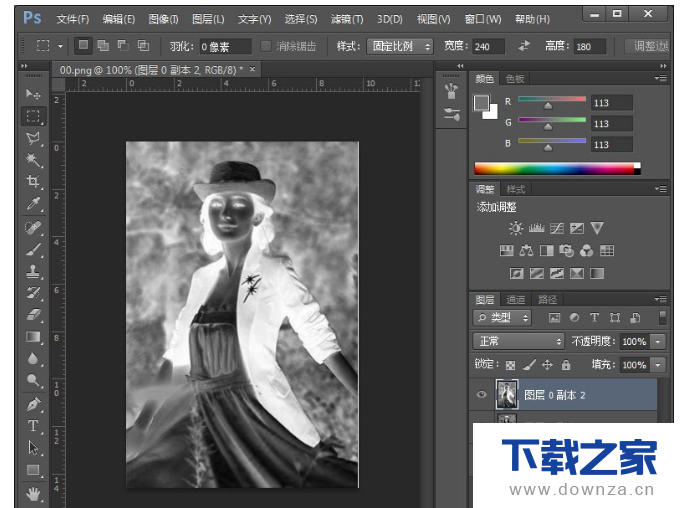
Task: Select the Magic Wand tool
Action: tap(33, 160)
